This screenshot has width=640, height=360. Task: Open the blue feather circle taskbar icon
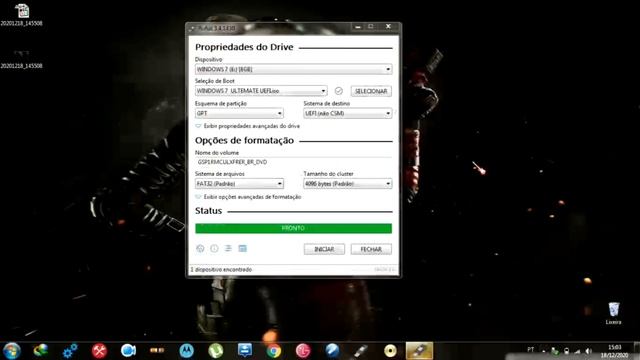click(332, 351)
